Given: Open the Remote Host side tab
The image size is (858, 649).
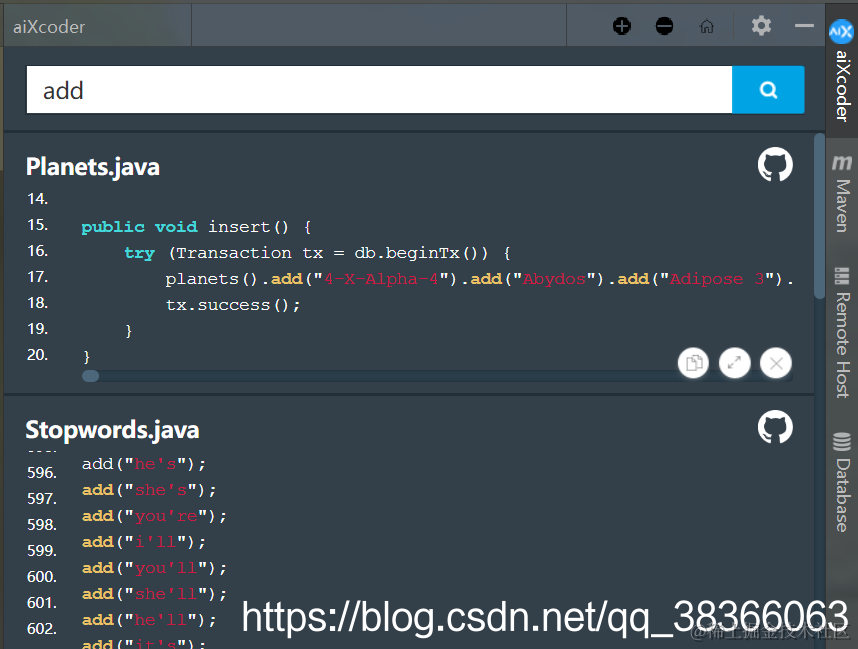Looking at the screenshot, I should 842,332.
